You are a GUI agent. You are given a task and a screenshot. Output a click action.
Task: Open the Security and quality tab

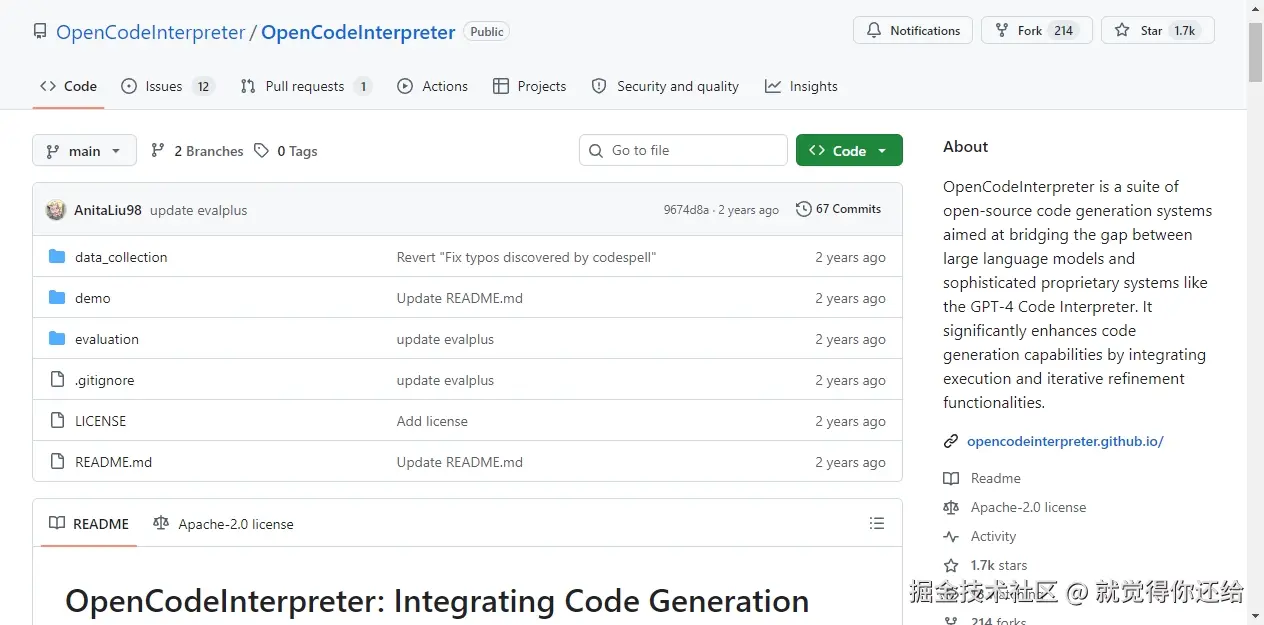(665, 86)
